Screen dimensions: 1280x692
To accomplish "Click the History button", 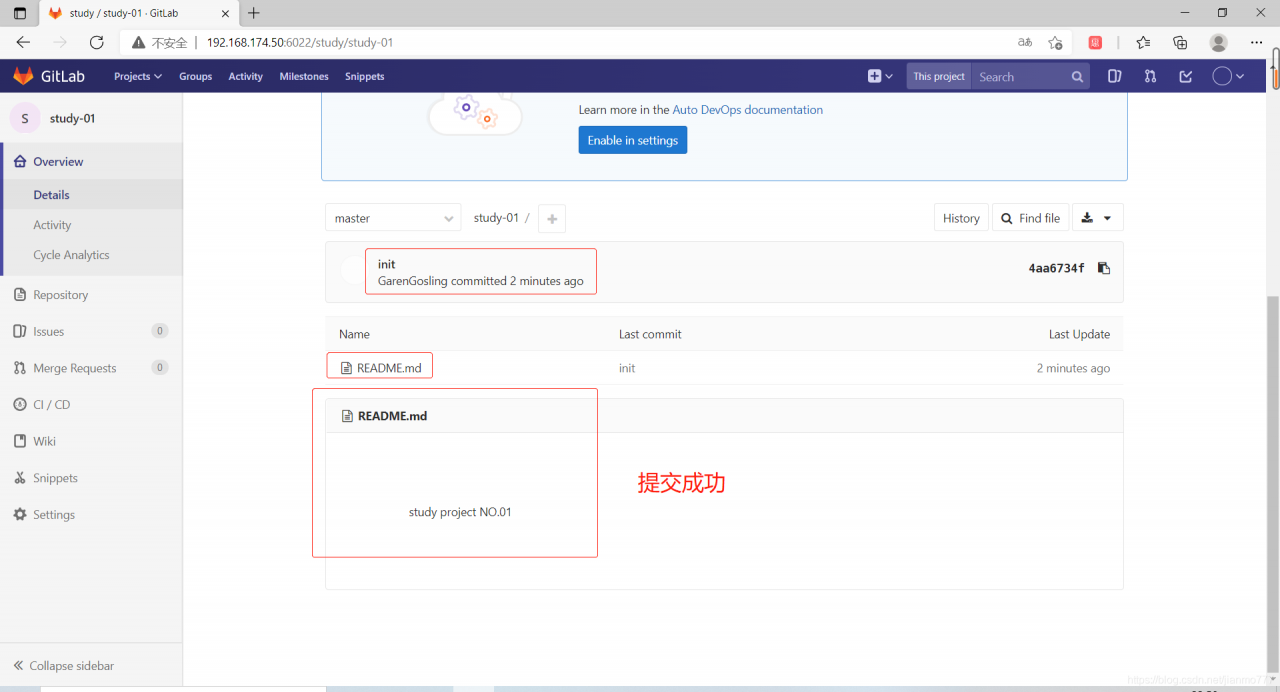I will 961,218.
